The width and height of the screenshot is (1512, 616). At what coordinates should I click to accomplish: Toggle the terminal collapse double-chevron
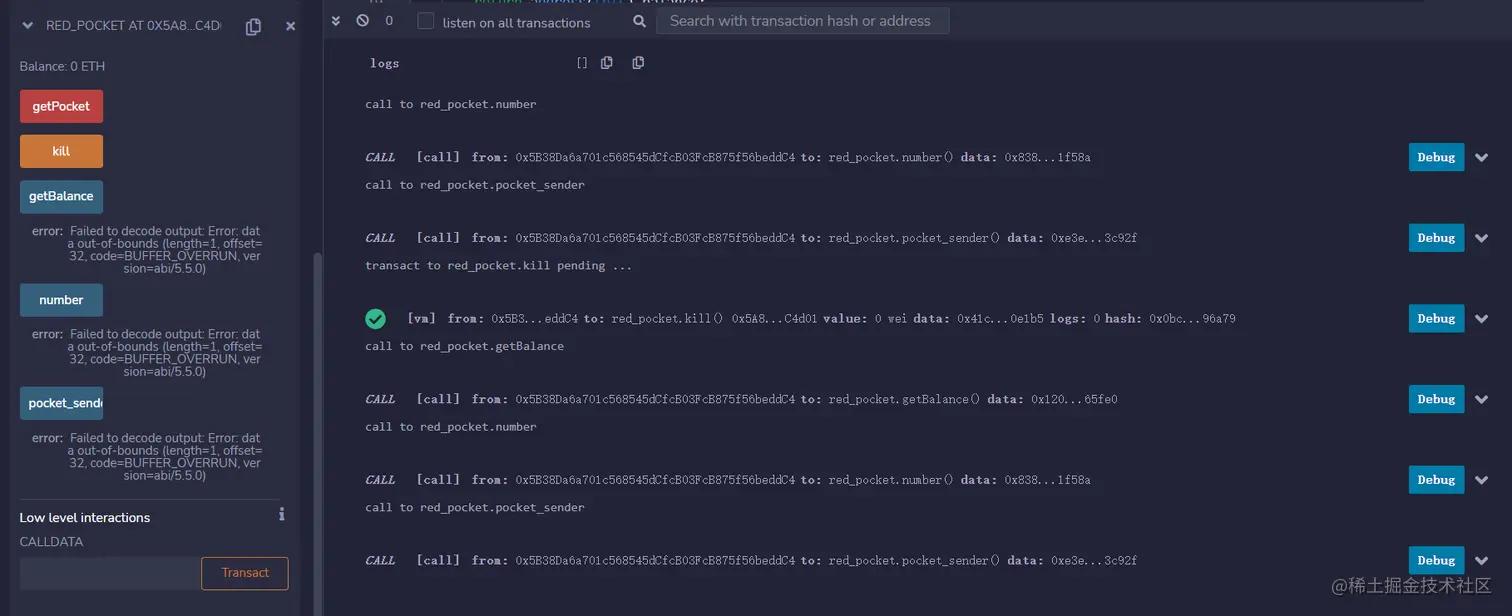pyautogui.click(x=336, y=20)
